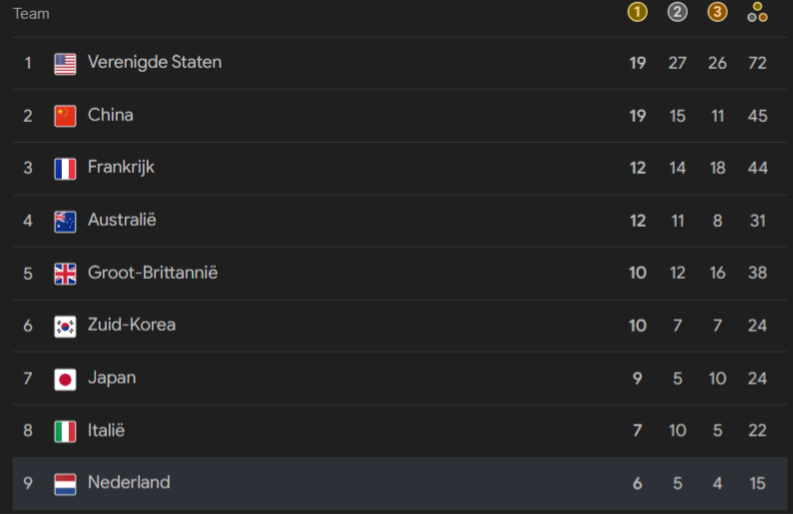The height and width of the screenshot is (515, 793).
Task: Click the total medals icon
Action: tap(757, 12)
